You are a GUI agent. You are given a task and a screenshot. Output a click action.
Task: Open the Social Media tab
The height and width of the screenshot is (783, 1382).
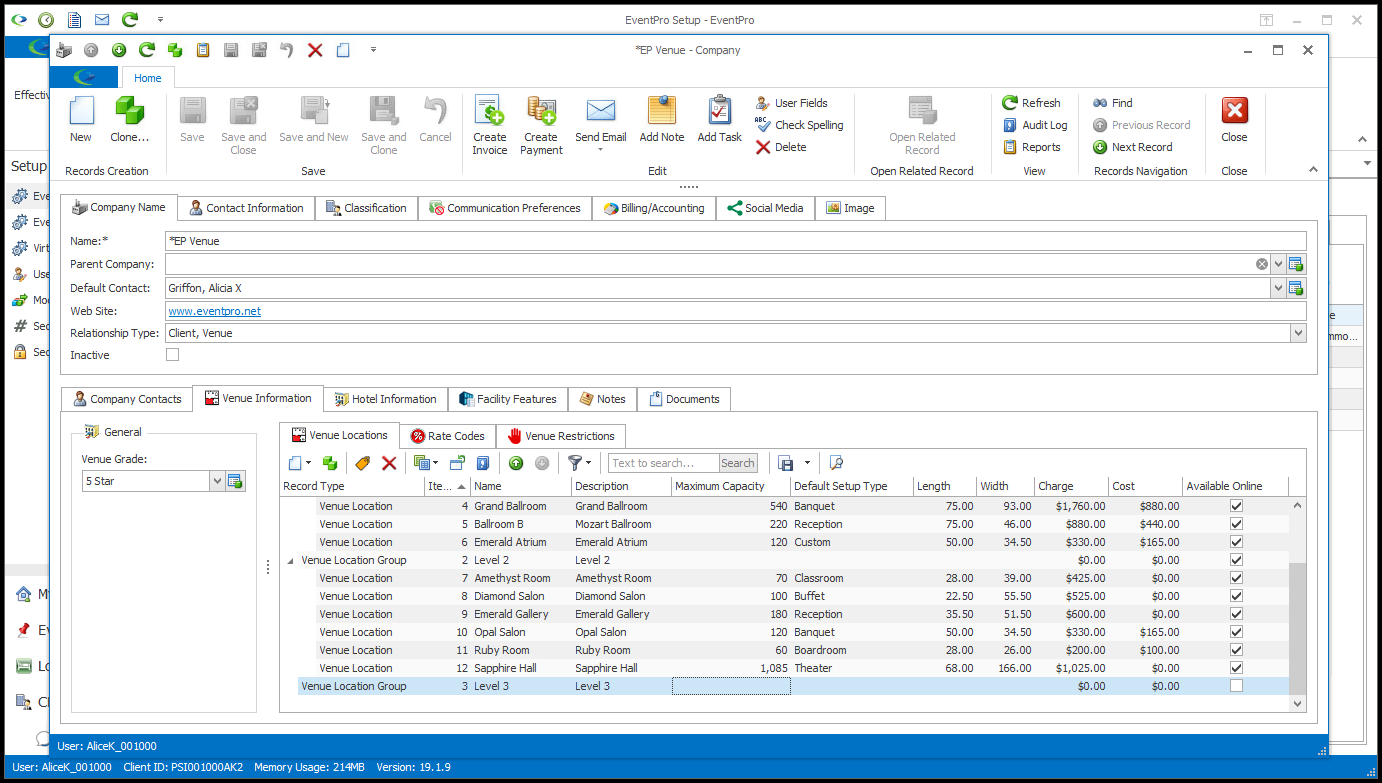click(x=765, y=208)
